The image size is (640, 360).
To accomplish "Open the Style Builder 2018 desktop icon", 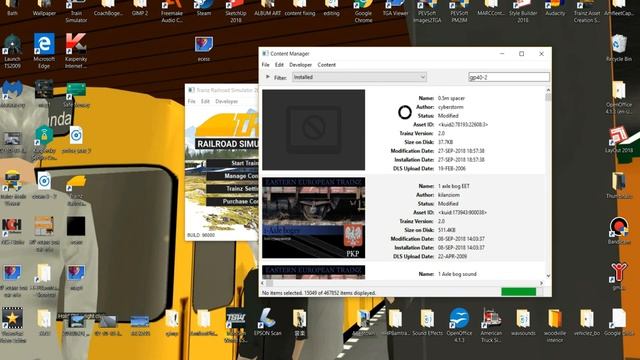I will coord(523,11).
